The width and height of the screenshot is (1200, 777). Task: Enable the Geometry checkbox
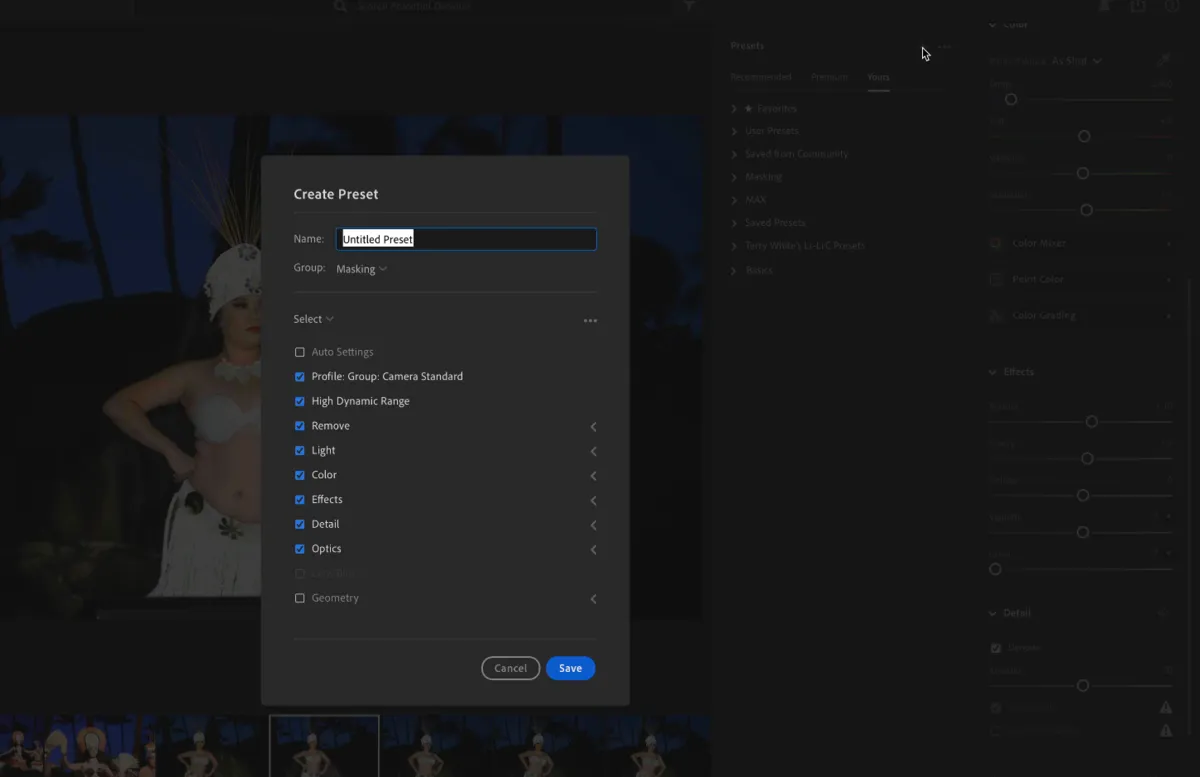click(299, 597)
